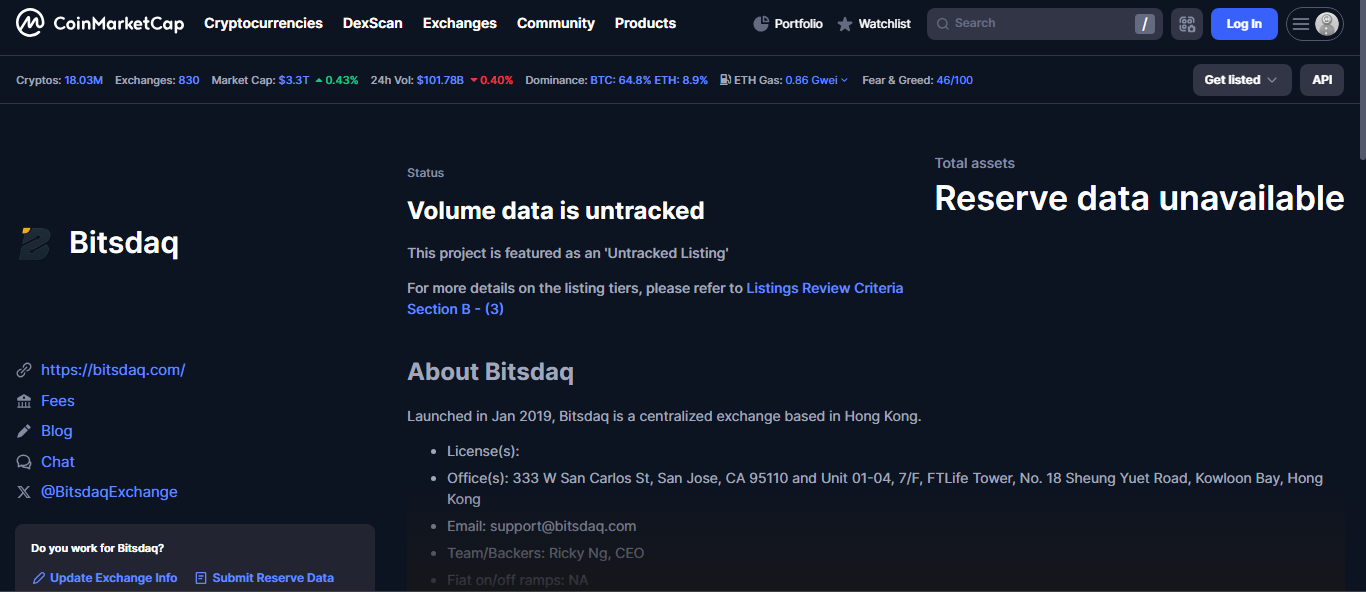Click the ETH gas pump icon
Screen dimensions: 1366x592
[725, 80]
